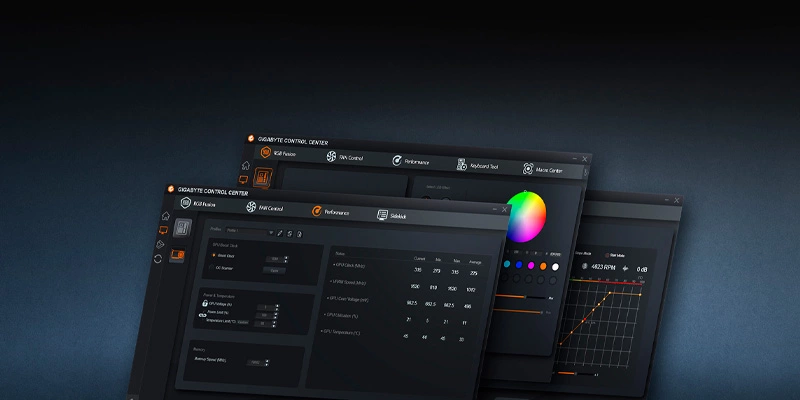Click the GPU Temperature status row label
Image resolution: width=800 pixels, height=400 pixels.
(340, 332)
